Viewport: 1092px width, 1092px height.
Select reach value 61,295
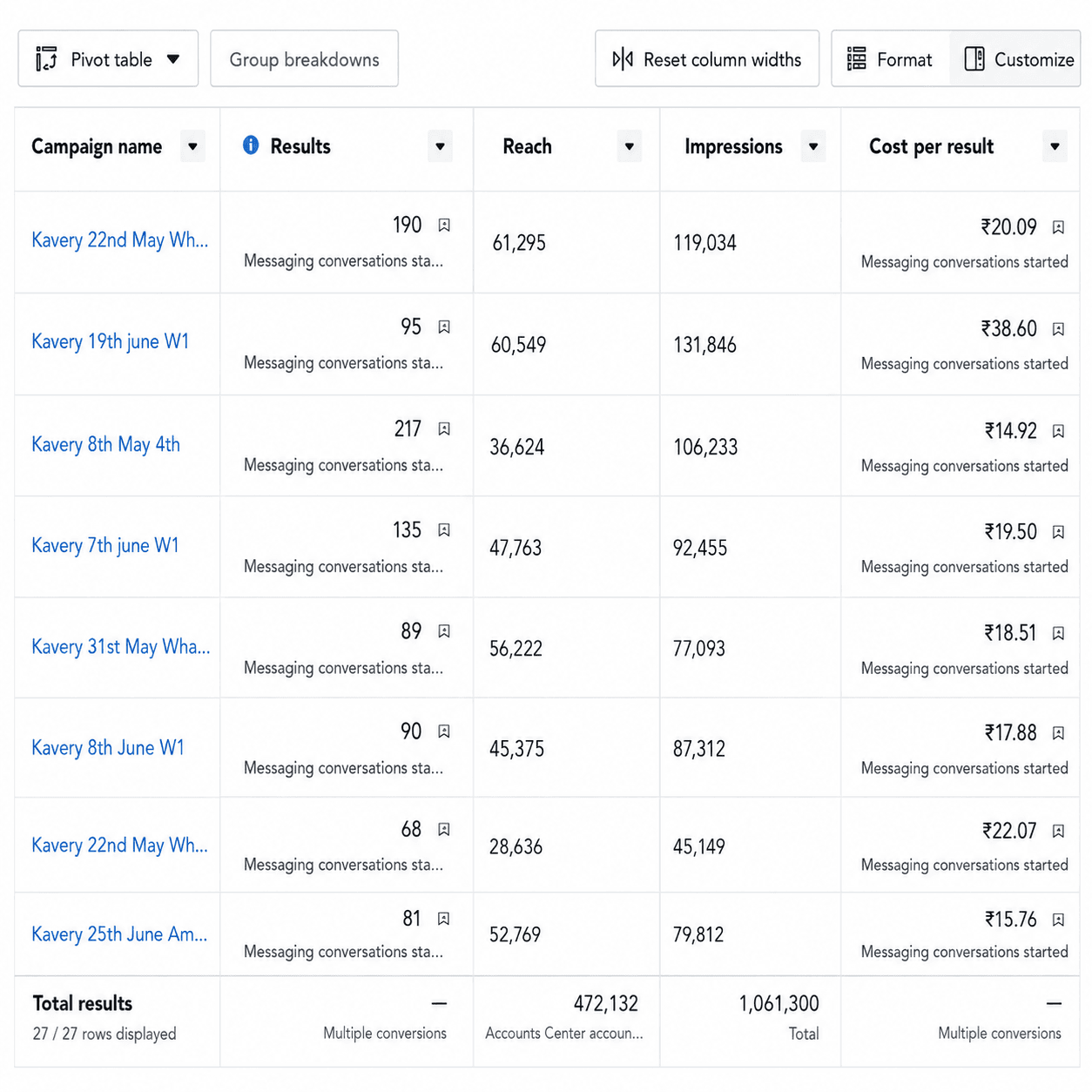click(x=519, y=243)
